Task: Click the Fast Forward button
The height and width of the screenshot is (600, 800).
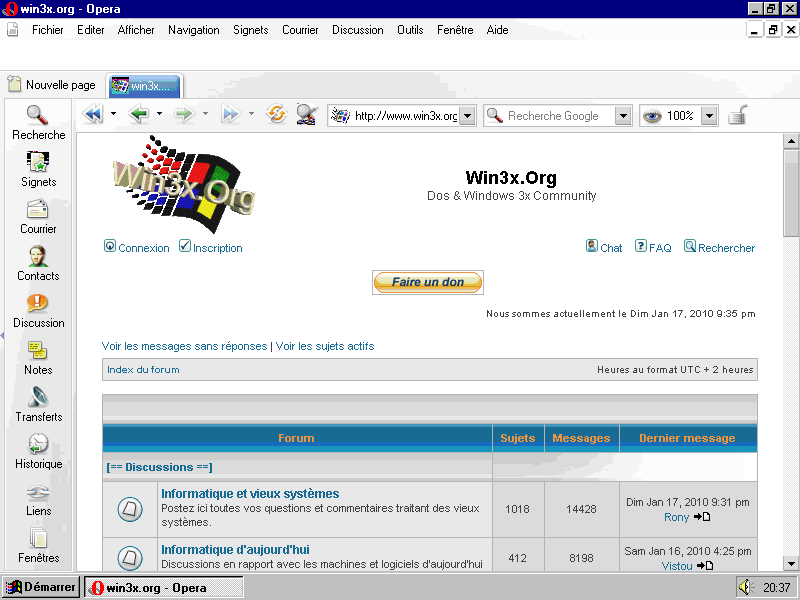Action: click(231, 114)
